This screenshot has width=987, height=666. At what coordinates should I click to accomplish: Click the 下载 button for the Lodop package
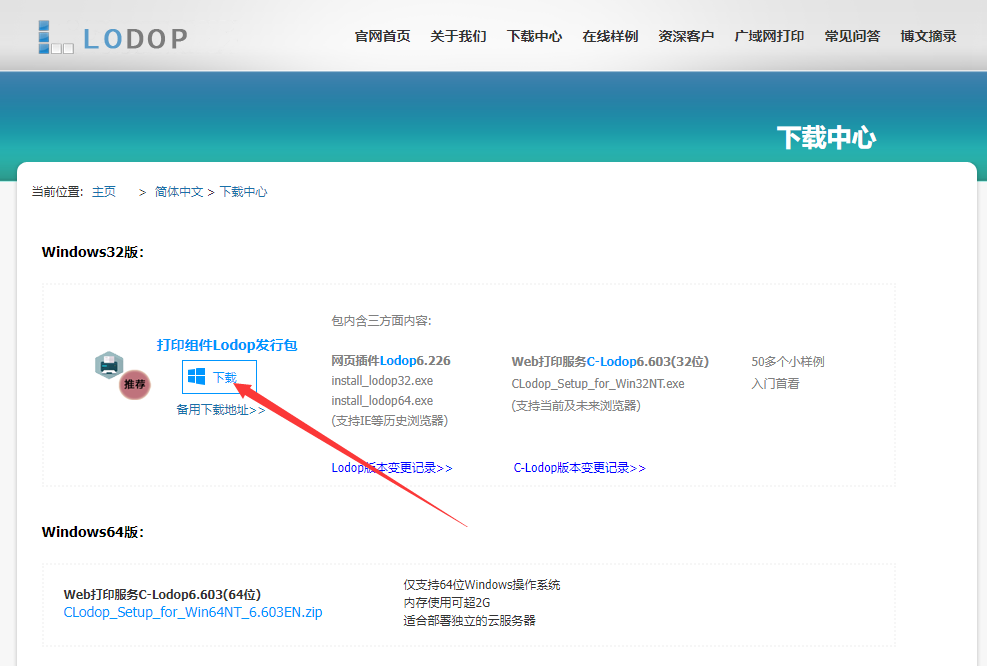click(219, 376)
